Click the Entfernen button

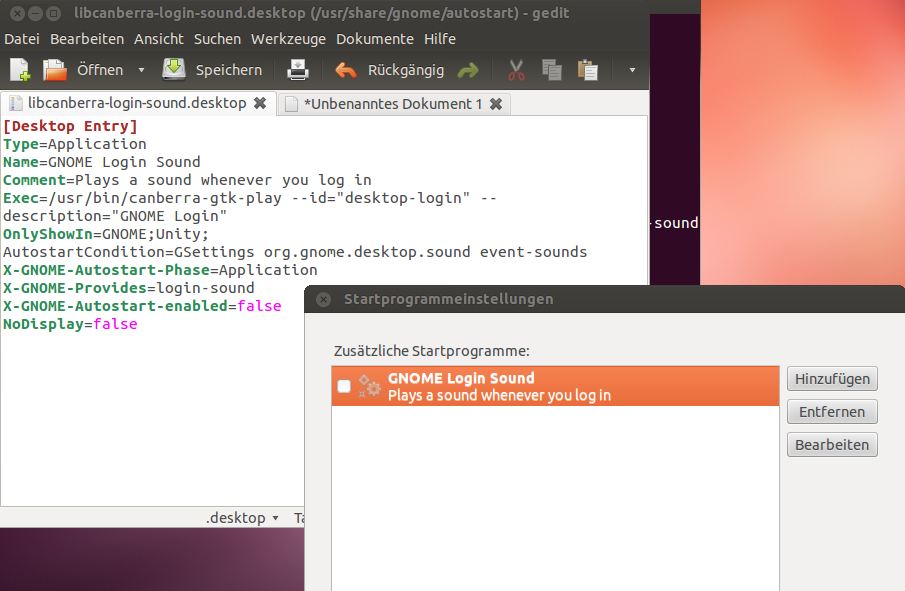832,412
